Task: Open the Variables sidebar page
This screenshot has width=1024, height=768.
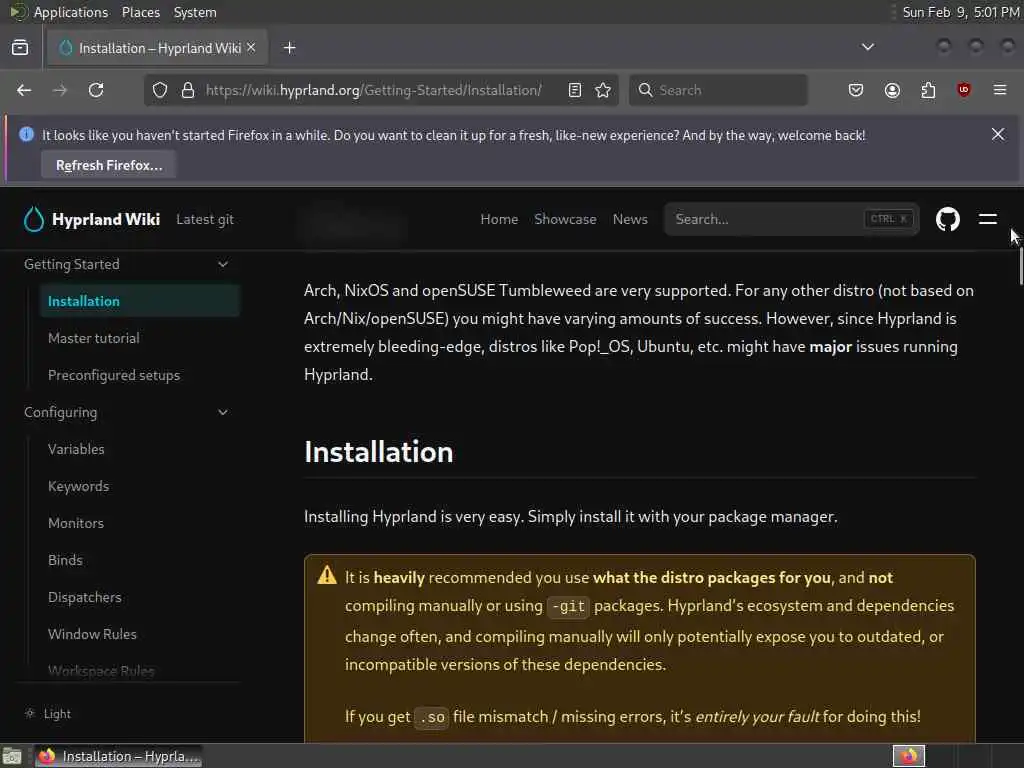Action: click(x=76, y=449)
